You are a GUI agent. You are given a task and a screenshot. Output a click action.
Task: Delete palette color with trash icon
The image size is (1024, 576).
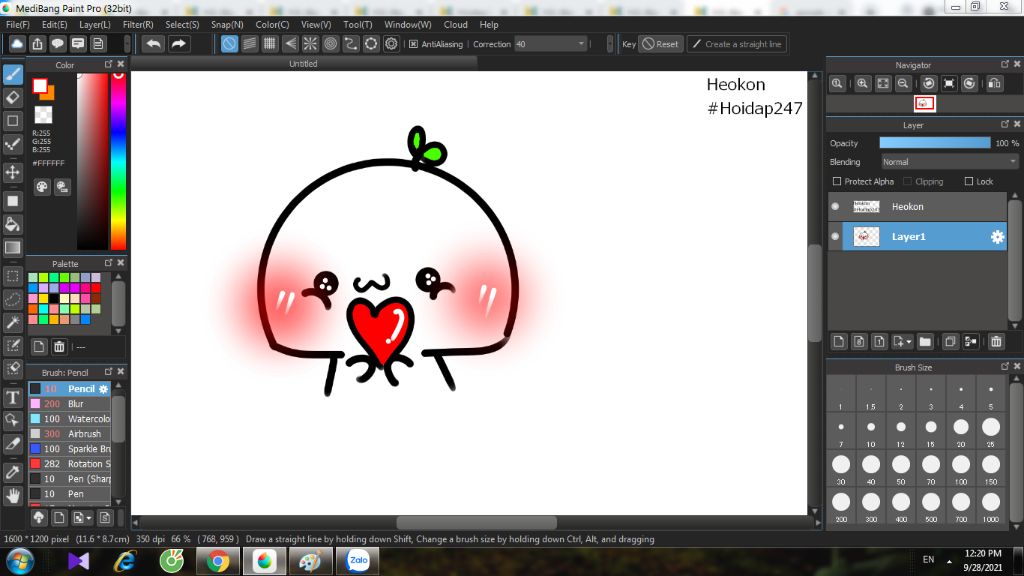[59, 347]
